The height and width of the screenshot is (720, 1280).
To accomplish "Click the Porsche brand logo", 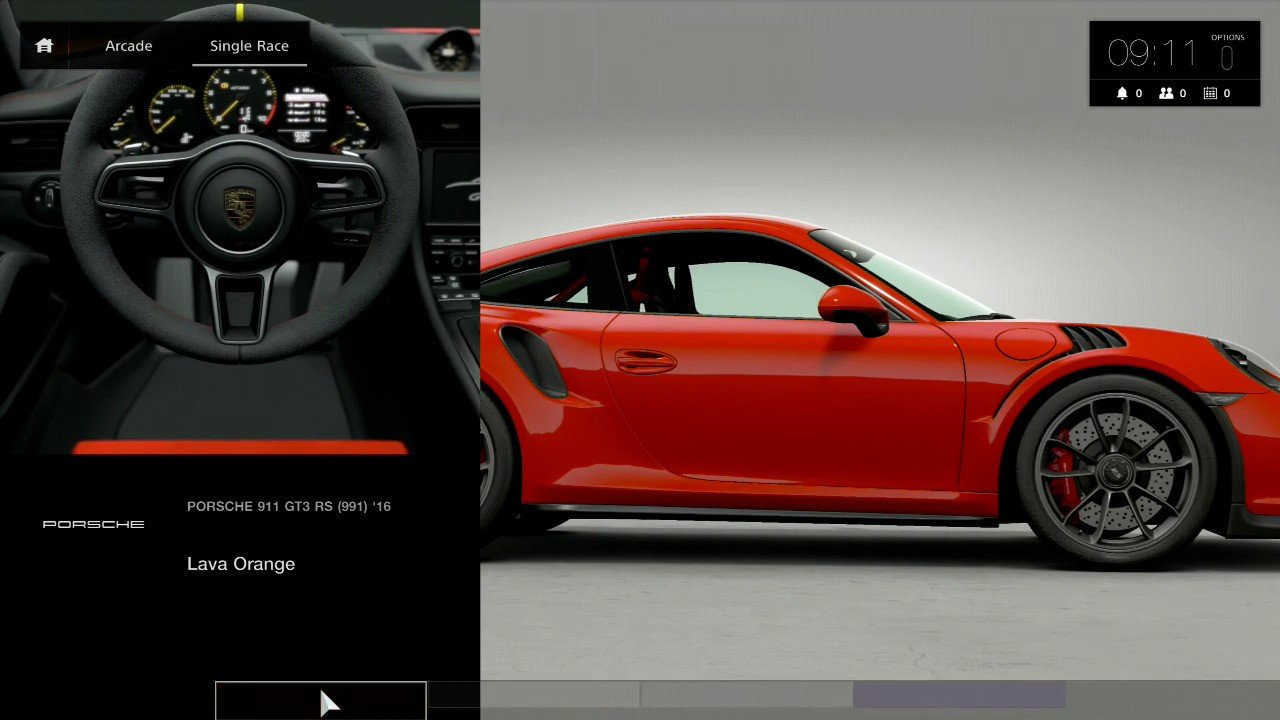I will pyautogui.click(x=93, y=524).
